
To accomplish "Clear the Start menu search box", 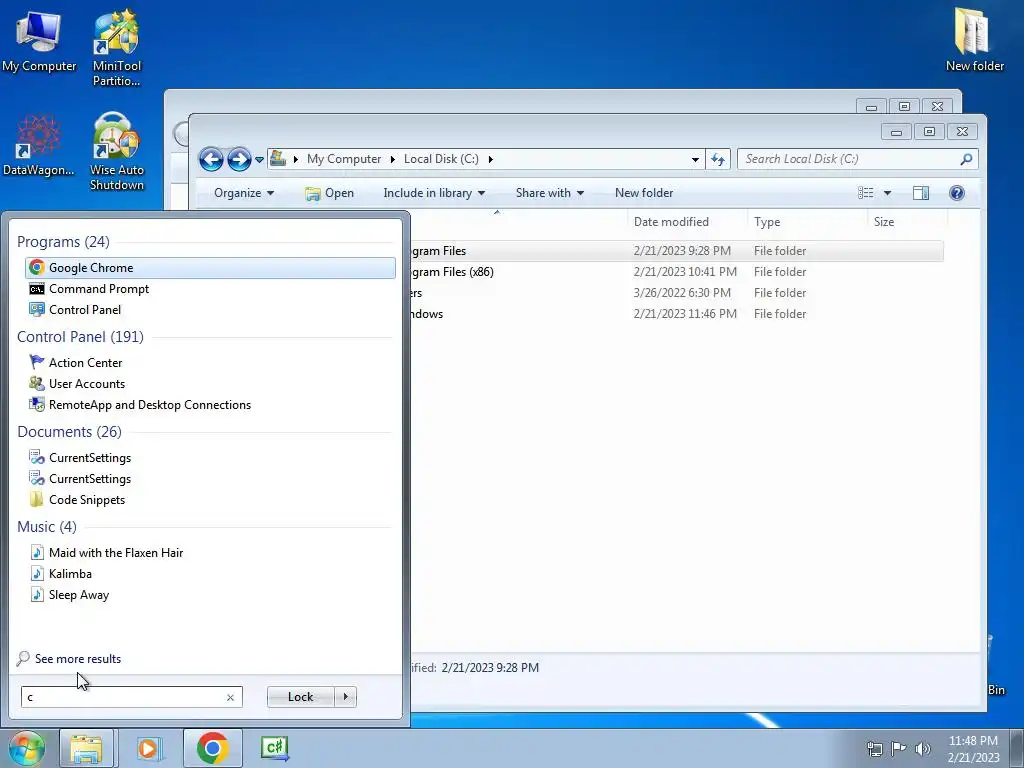I will coord(231,697).
